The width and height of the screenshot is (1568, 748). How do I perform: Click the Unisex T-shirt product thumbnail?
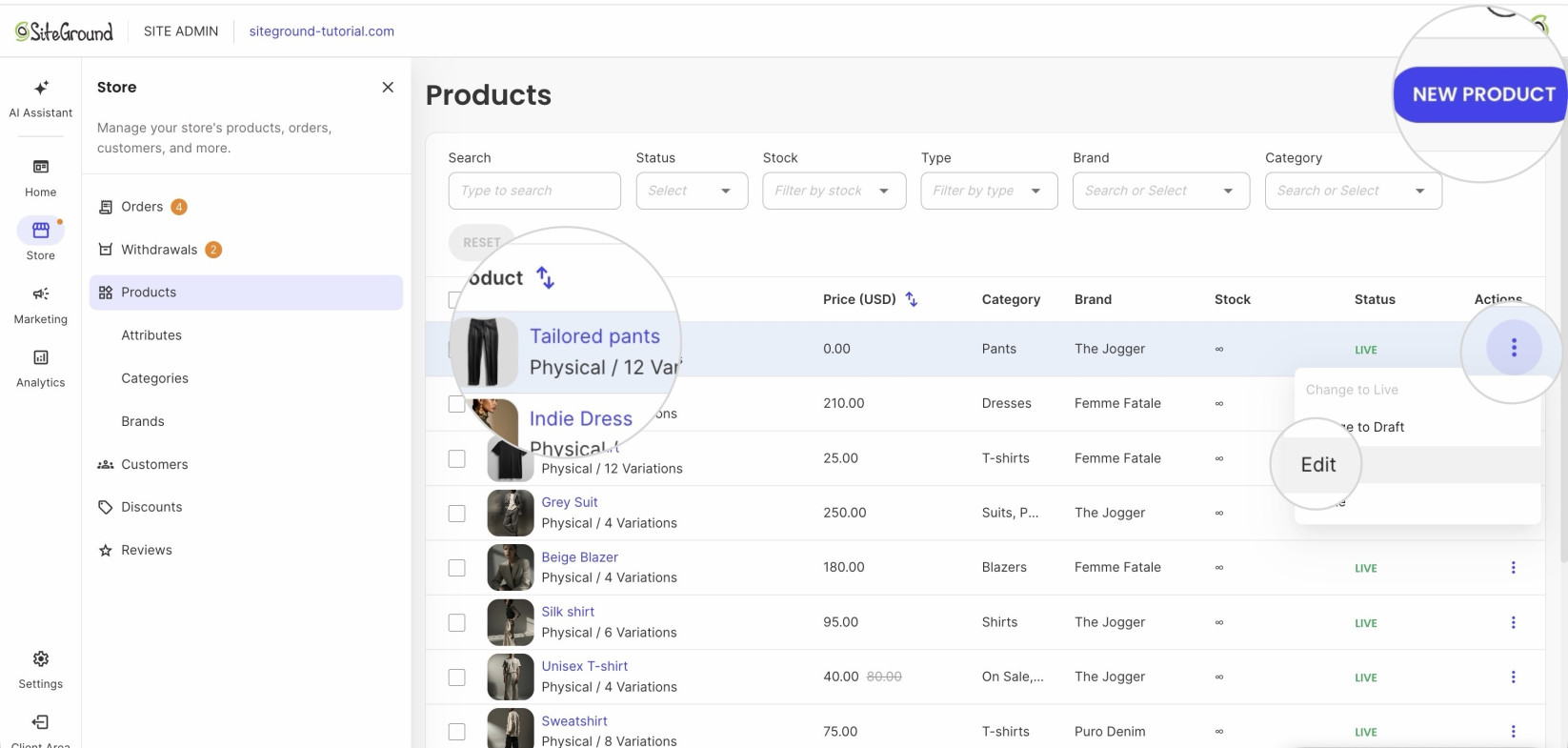point(511,677)
